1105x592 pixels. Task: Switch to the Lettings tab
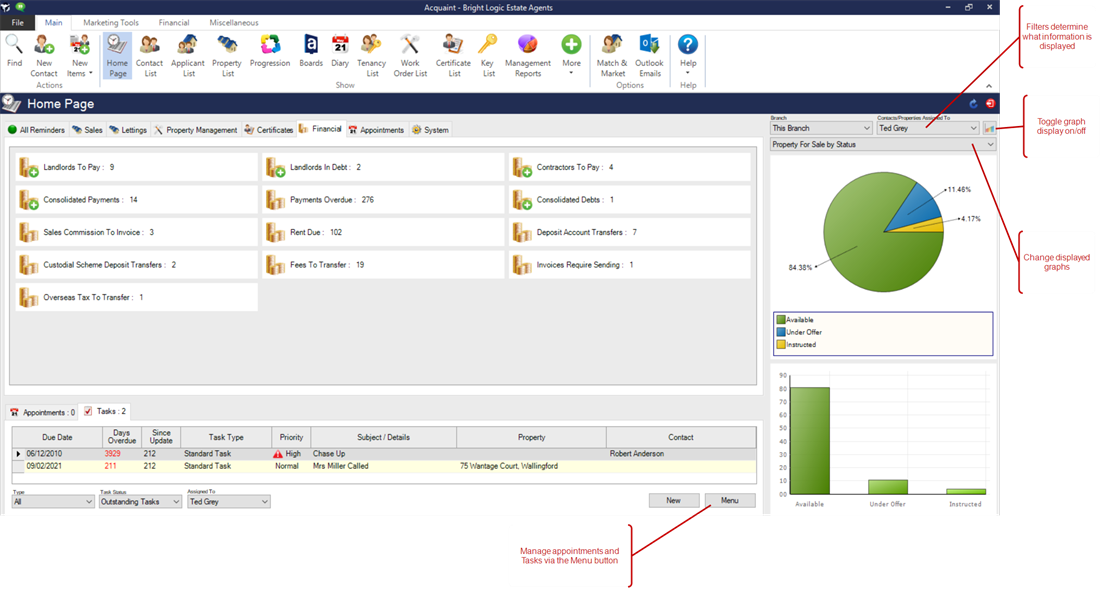(x=128, y=130)
